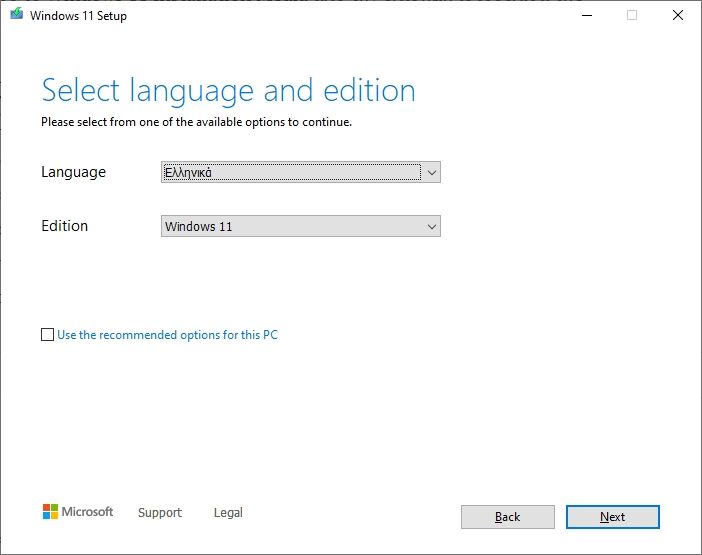702x555 pixels.
Task: Minimize the Windows 11 Setup window
Action: click(x=585, y=15)
